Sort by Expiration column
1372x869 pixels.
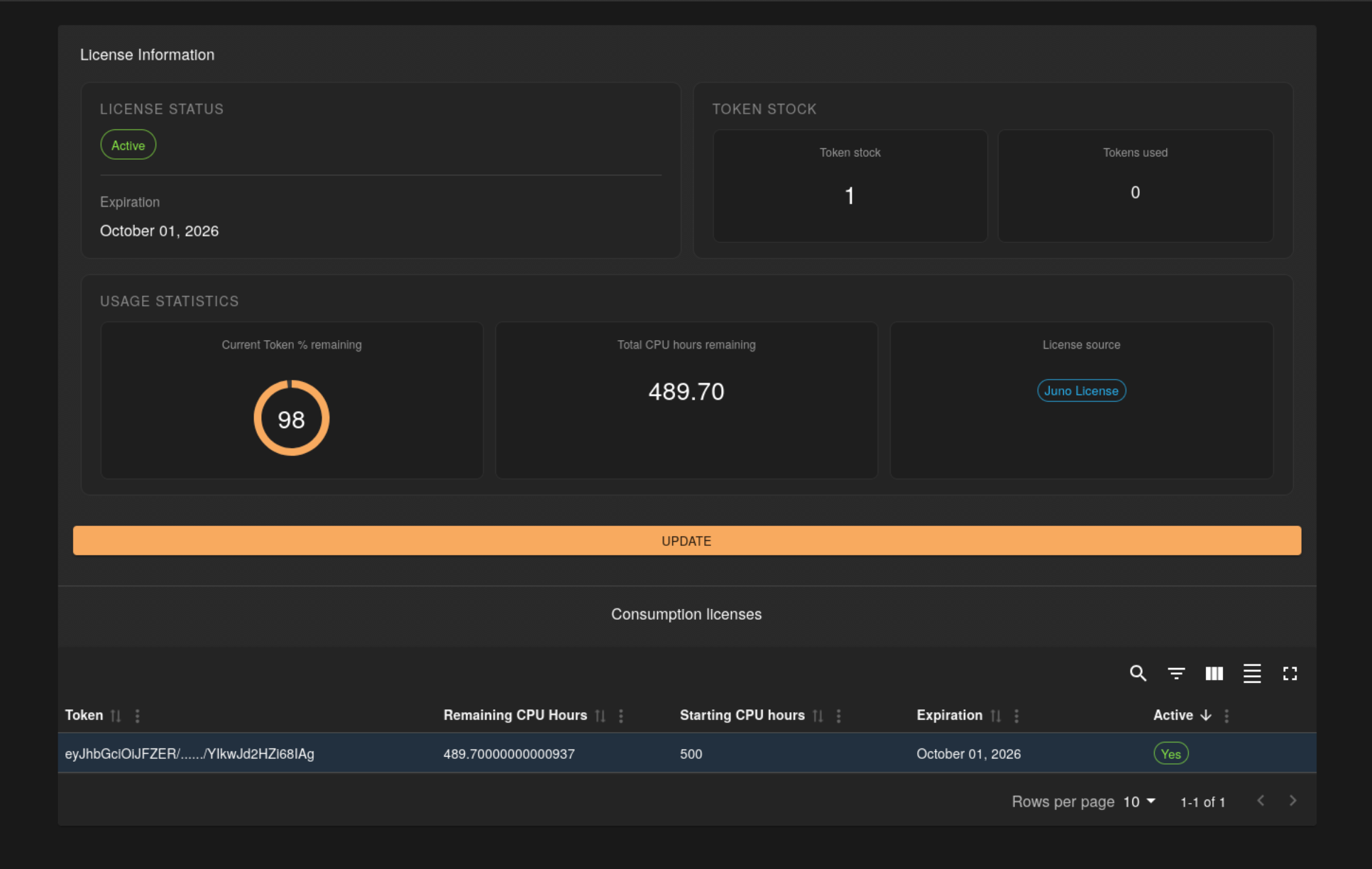pyautogui.click(x=995, y=716)
